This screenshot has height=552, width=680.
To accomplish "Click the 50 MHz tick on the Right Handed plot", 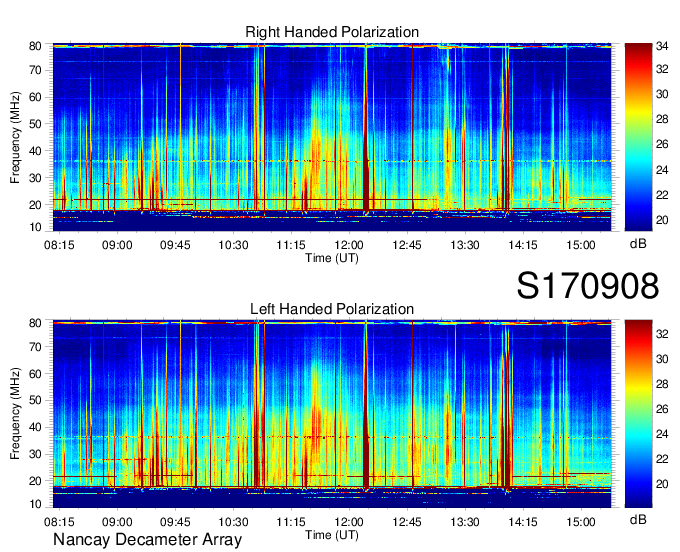I will pos(35,124).
